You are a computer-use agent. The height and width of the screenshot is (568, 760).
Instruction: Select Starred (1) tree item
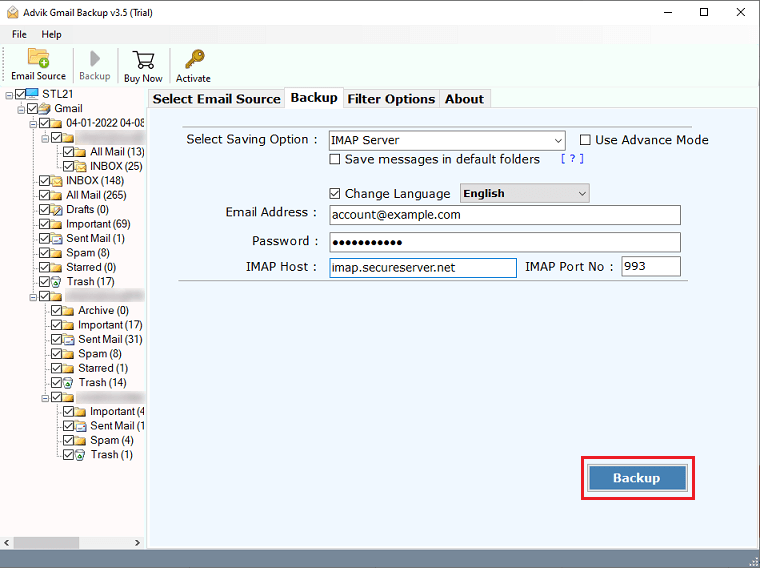[103, 368]
